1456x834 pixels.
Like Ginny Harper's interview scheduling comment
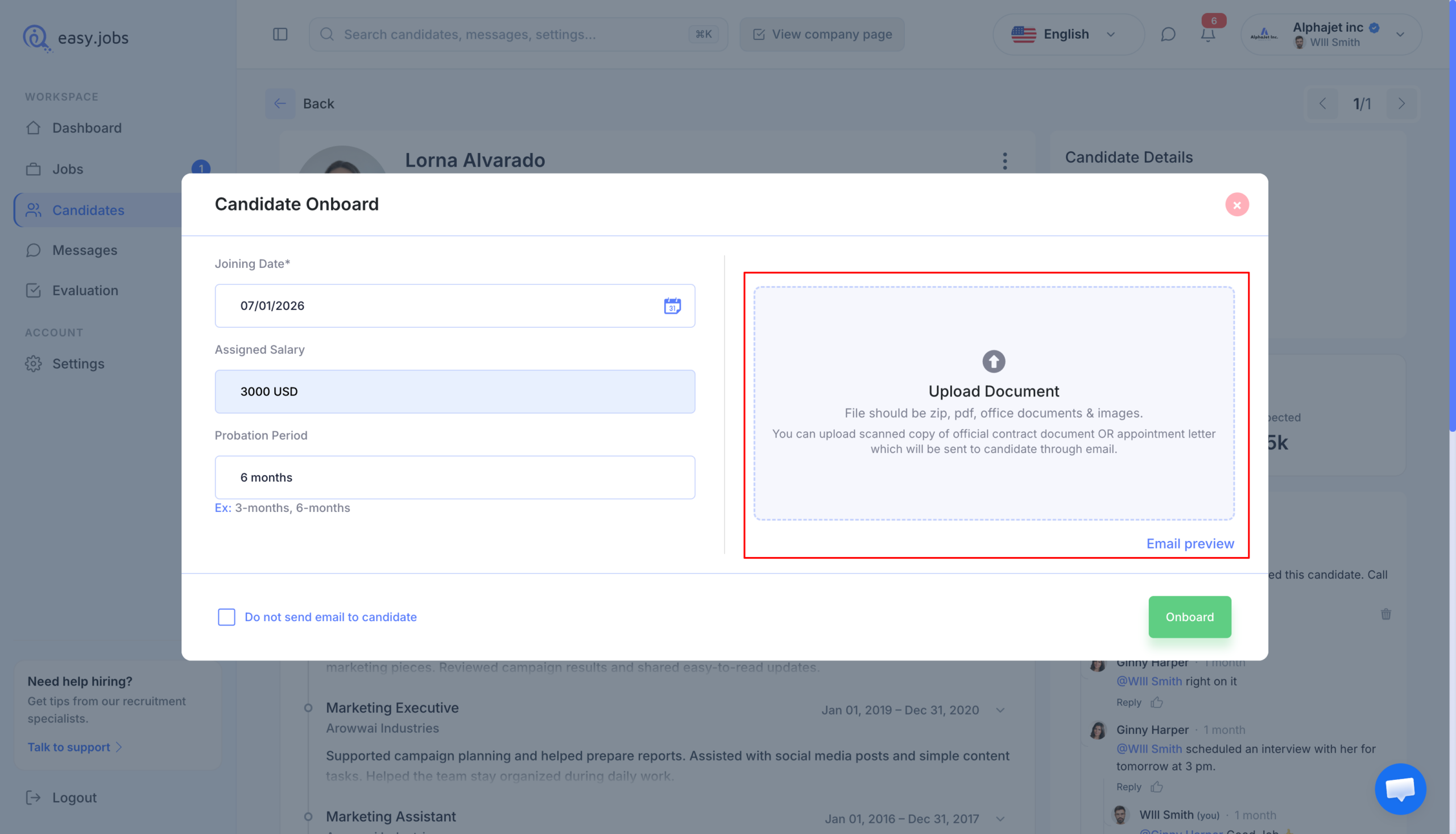tap(1156, 787)
